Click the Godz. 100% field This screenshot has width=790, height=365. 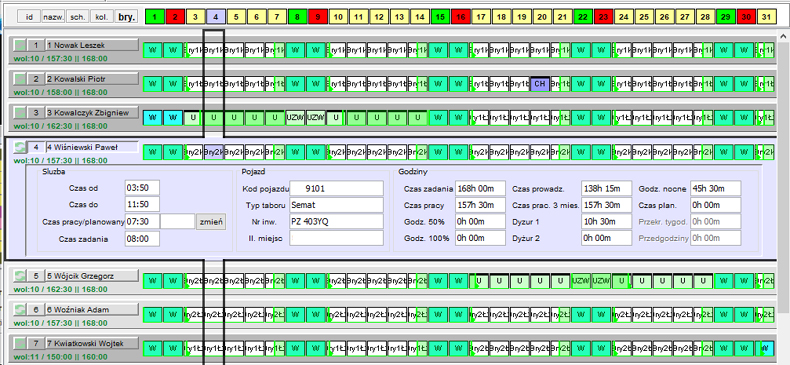[x=480, y=238]
